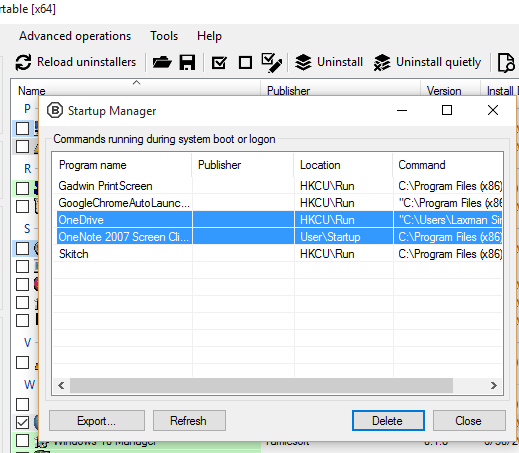Click the Startup Manager title icon
Image resolution: width=519 pixels, height=453 pixels.
coord(55,110)
